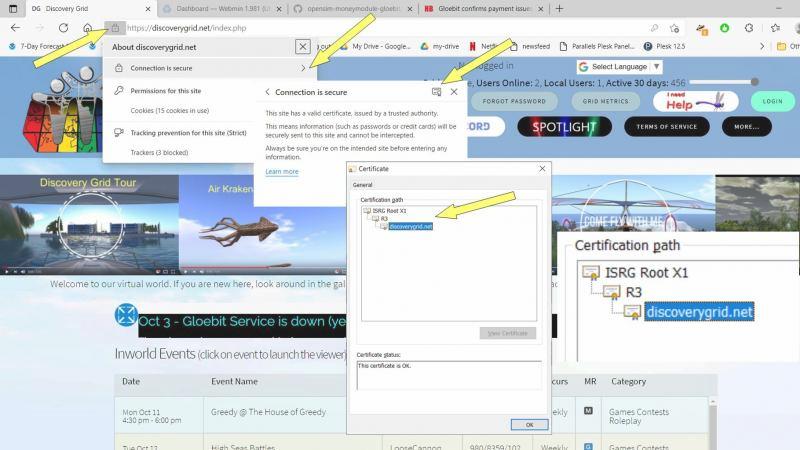Open Cookies (15 cookies in use)
Image resolution: width=800 pixels, height=450 pixels.
coord(169,111)
